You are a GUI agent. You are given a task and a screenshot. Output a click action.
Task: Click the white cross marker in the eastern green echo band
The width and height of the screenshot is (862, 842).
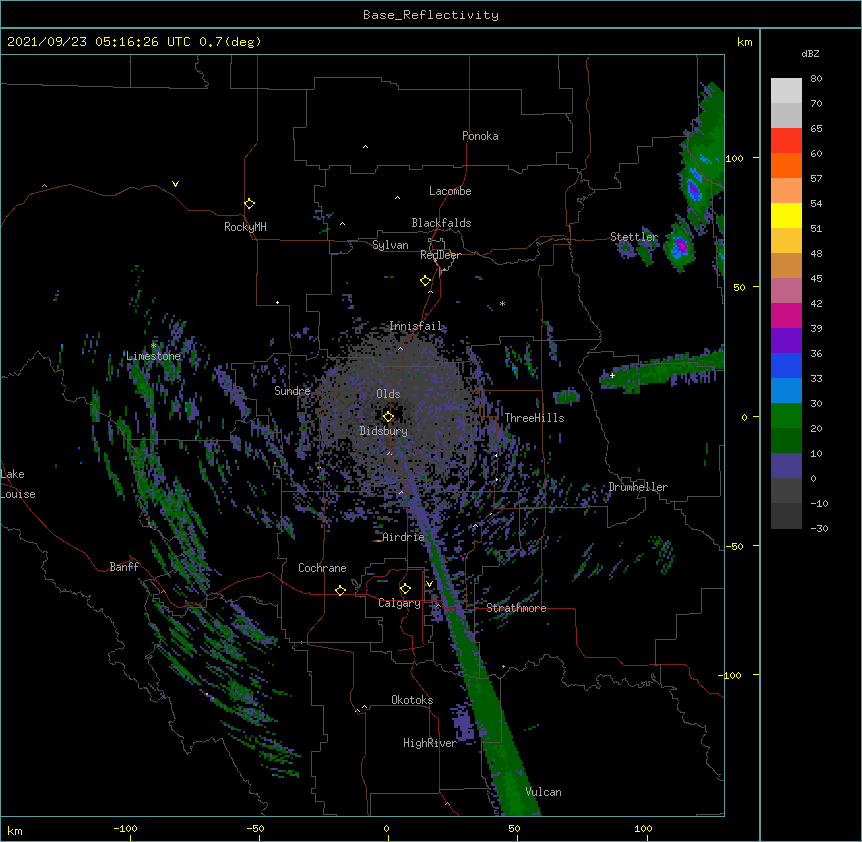pos(612,375)
